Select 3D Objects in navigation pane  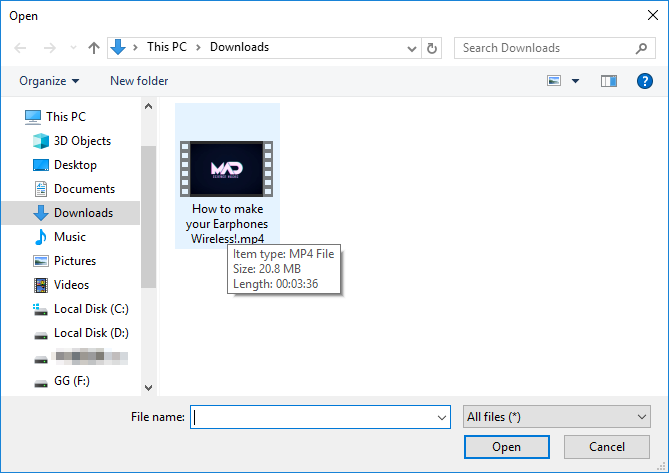coord(82,141)
